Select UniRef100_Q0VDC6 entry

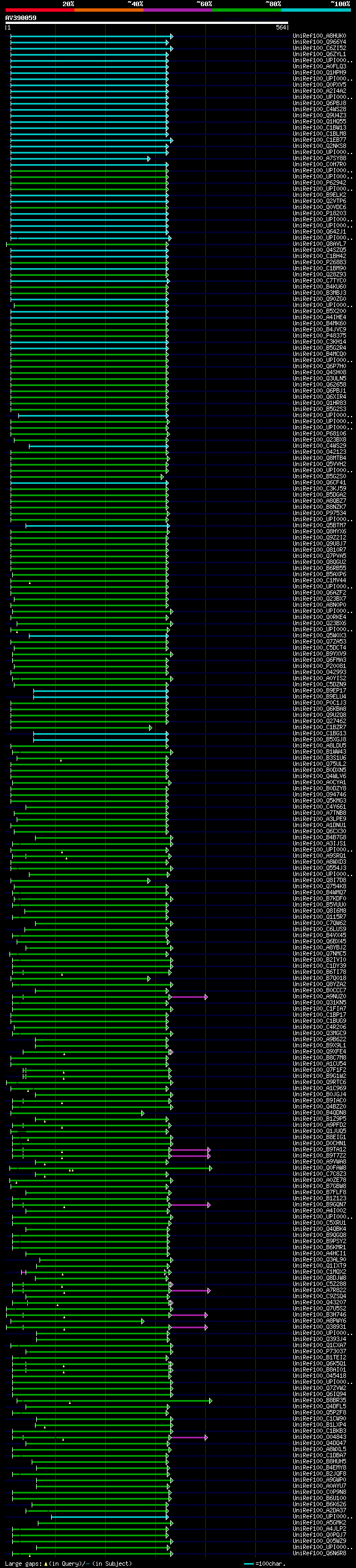(319, 207)
